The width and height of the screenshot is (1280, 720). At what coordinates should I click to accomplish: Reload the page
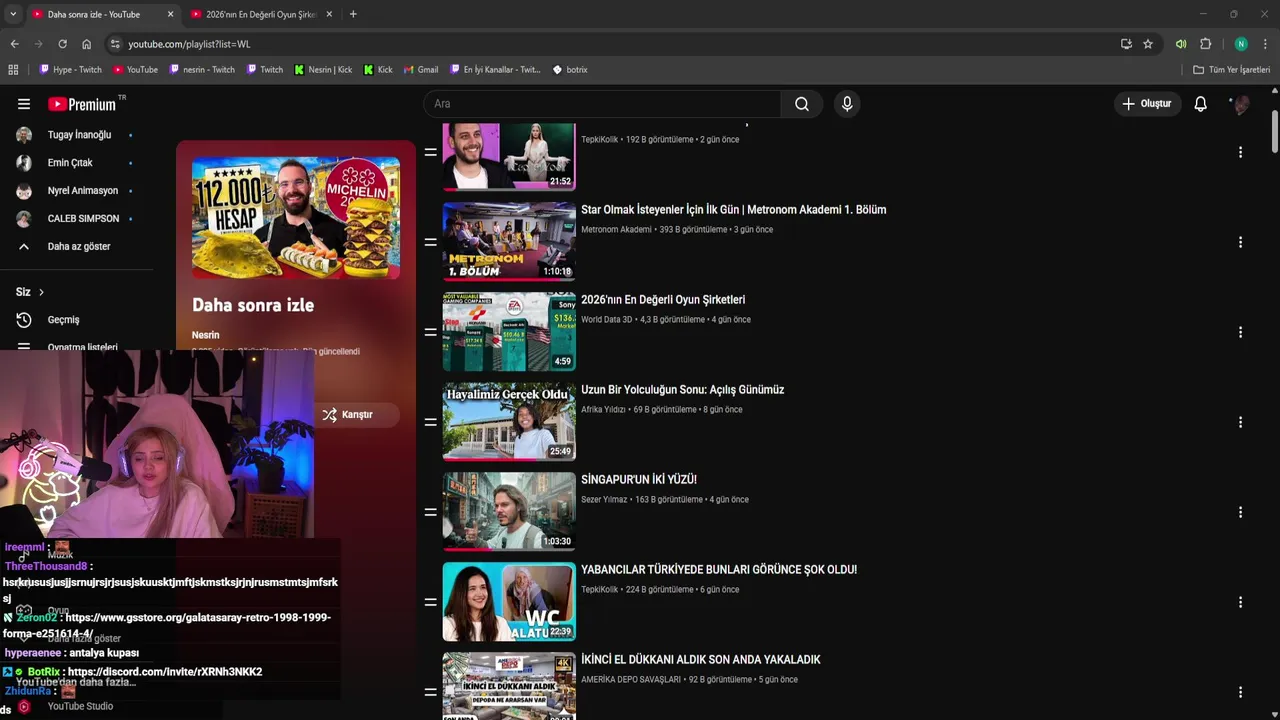62,44
